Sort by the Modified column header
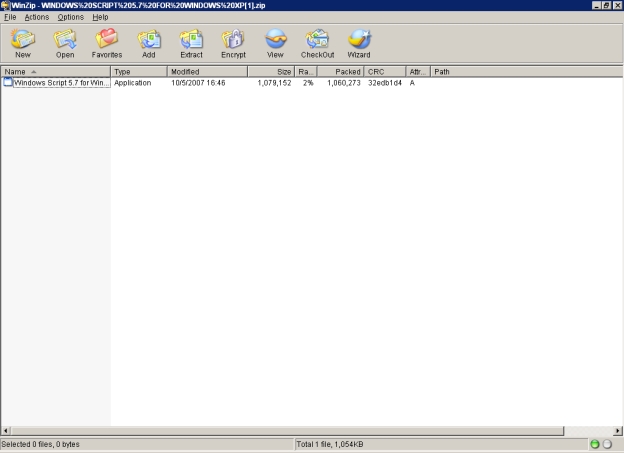The image size is (624, 453). (207, 72)
